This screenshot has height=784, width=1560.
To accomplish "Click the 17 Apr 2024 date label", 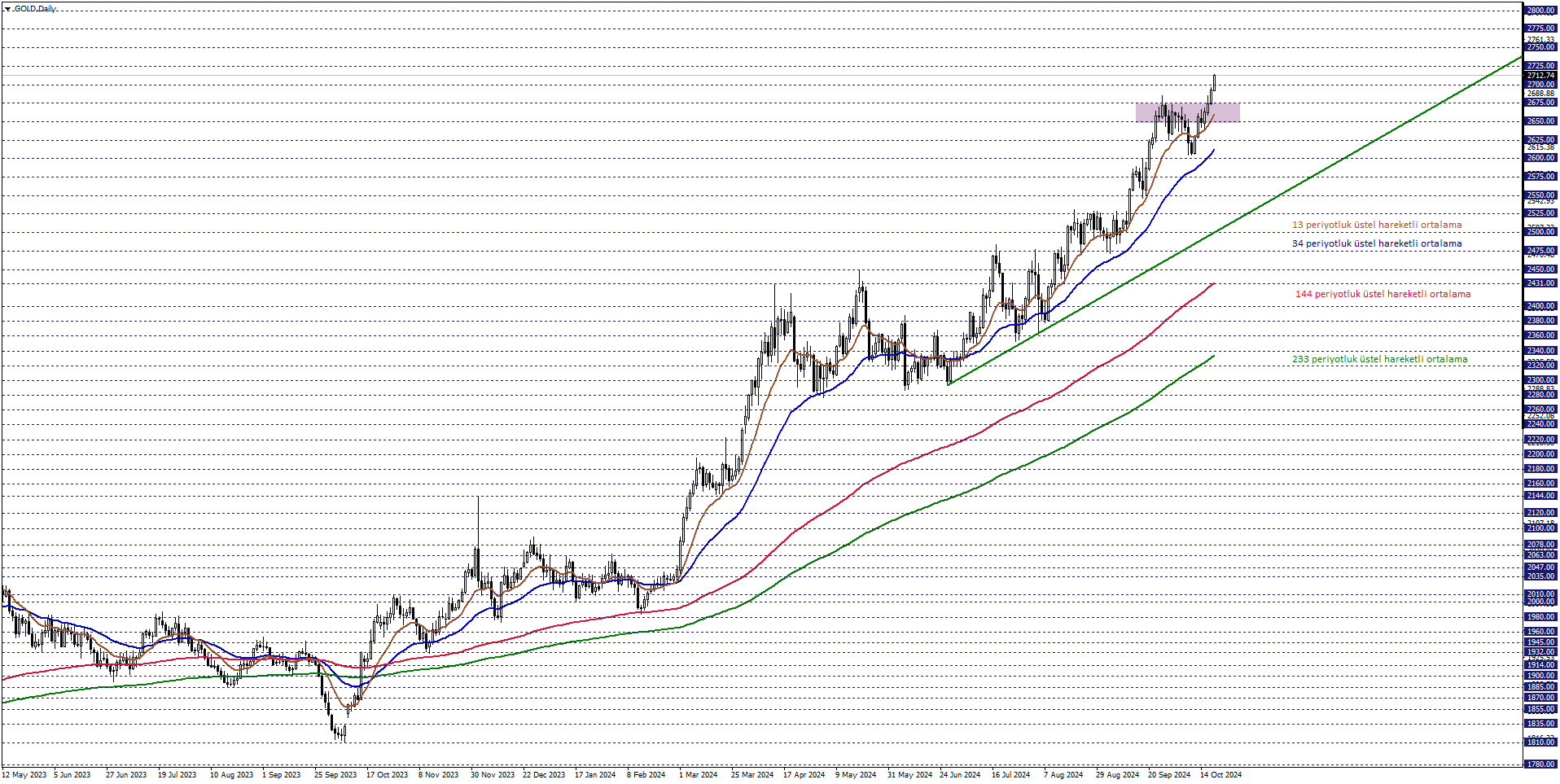I will point(804,775).
